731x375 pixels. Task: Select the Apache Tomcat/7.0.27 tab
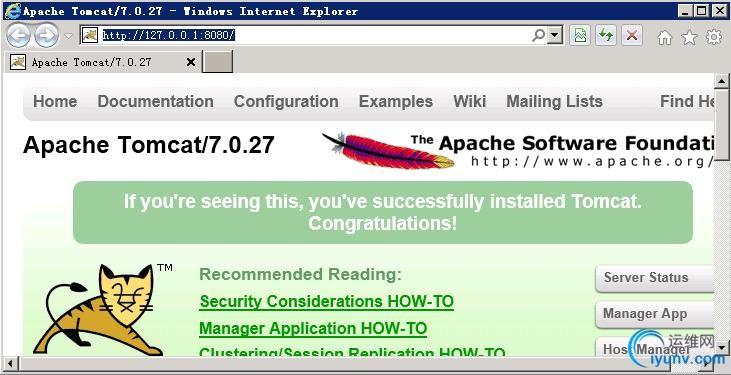click(x=103, y=62)
